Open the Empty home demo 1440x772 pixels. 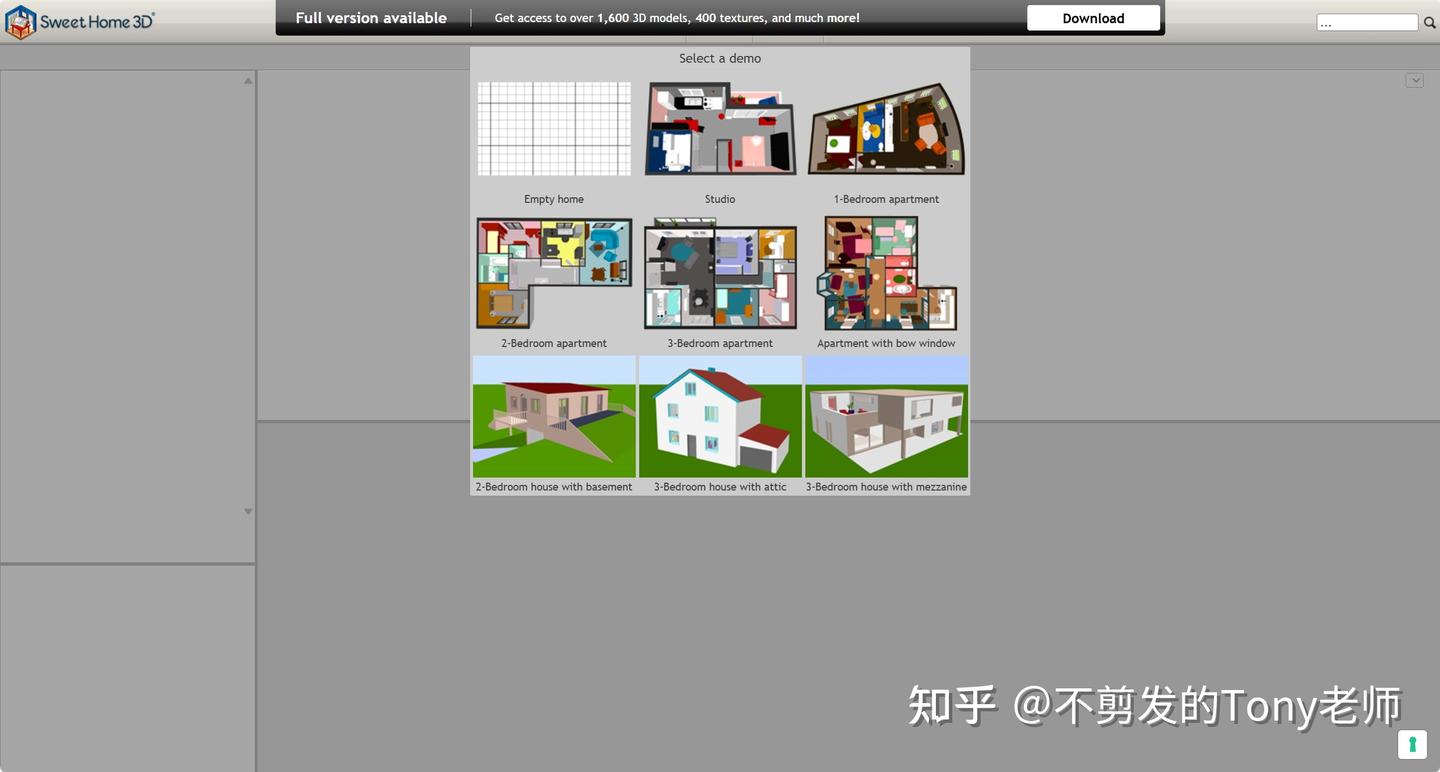click(x=553, y=128)
